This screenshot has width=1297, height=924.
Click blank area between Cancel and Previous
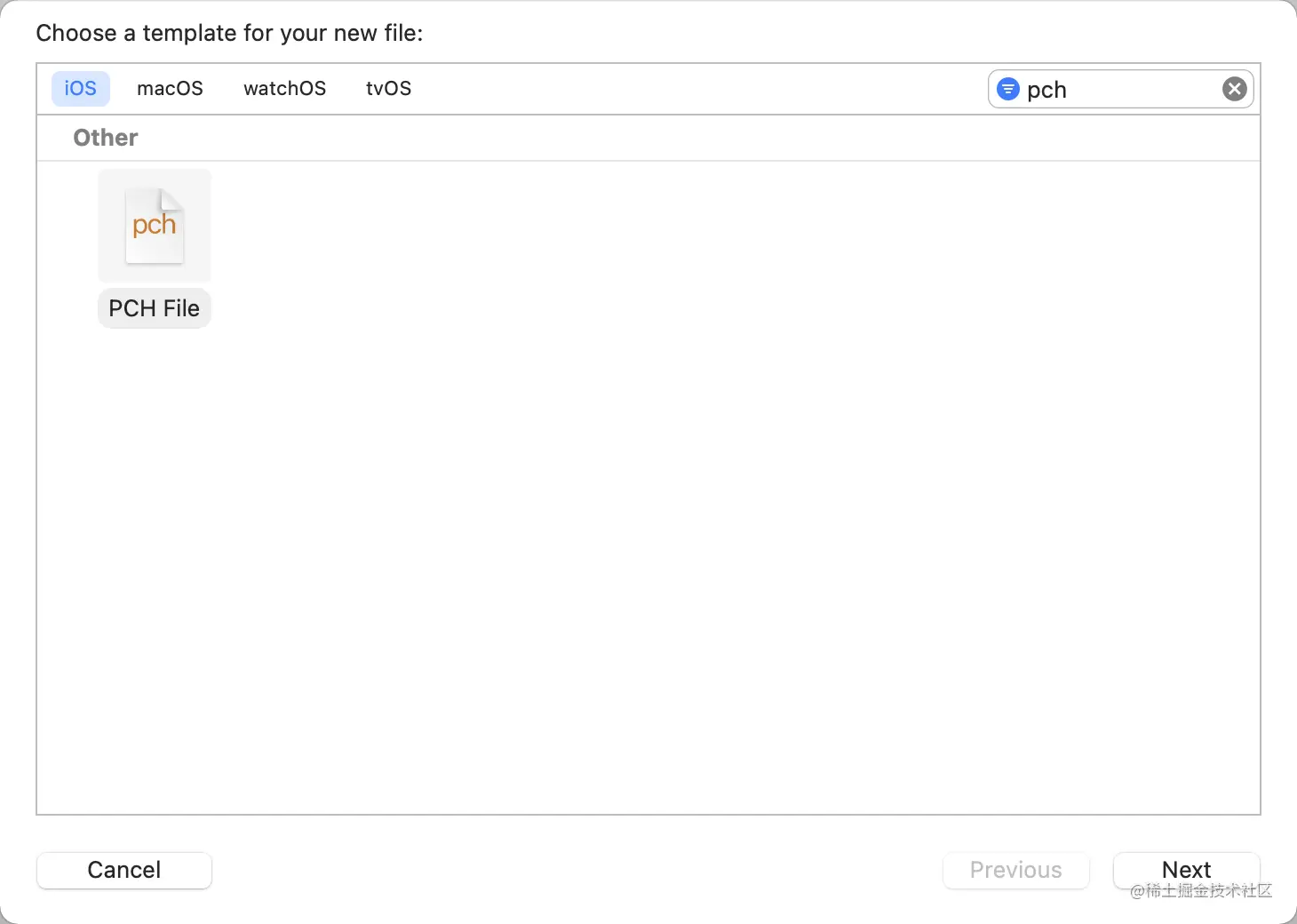tap(577, 870)
